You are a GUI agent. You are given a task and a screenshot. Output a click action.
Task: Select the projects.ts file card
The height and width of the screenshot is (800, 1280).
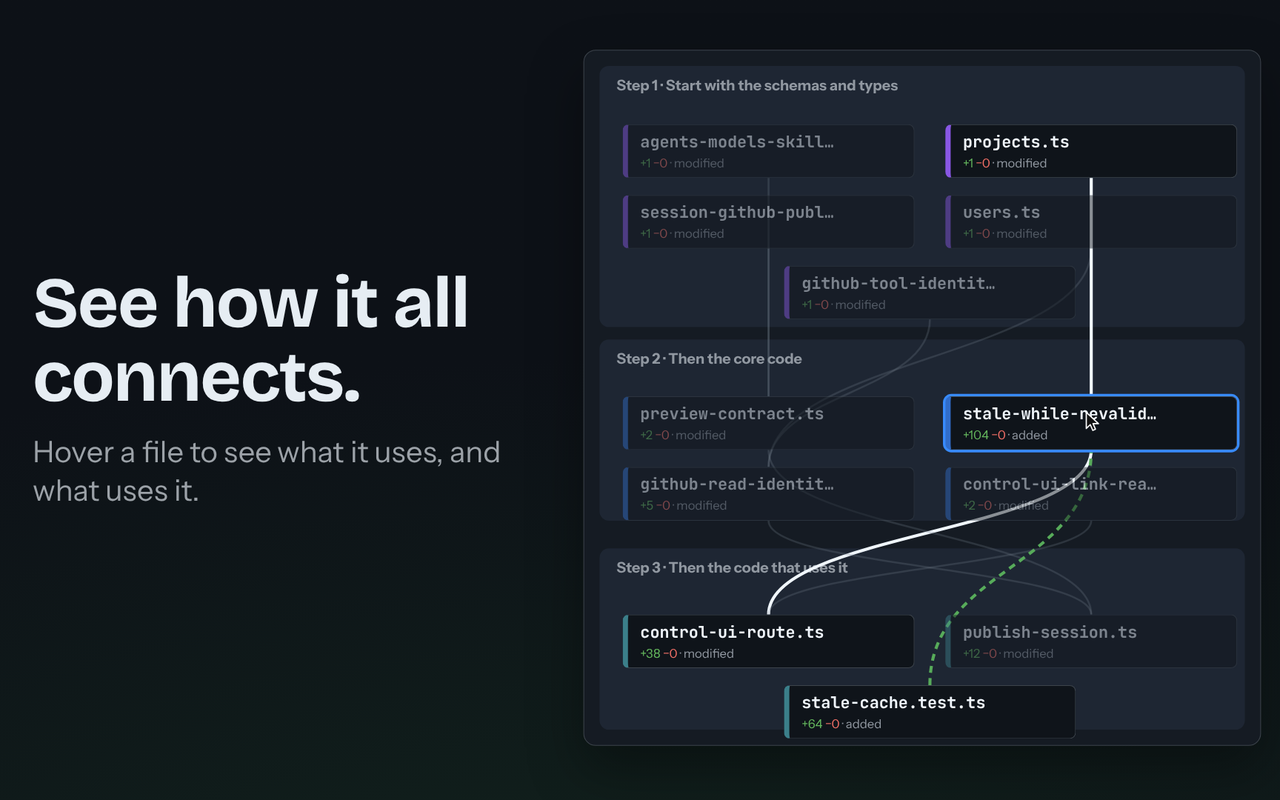tap(1091, 151)
